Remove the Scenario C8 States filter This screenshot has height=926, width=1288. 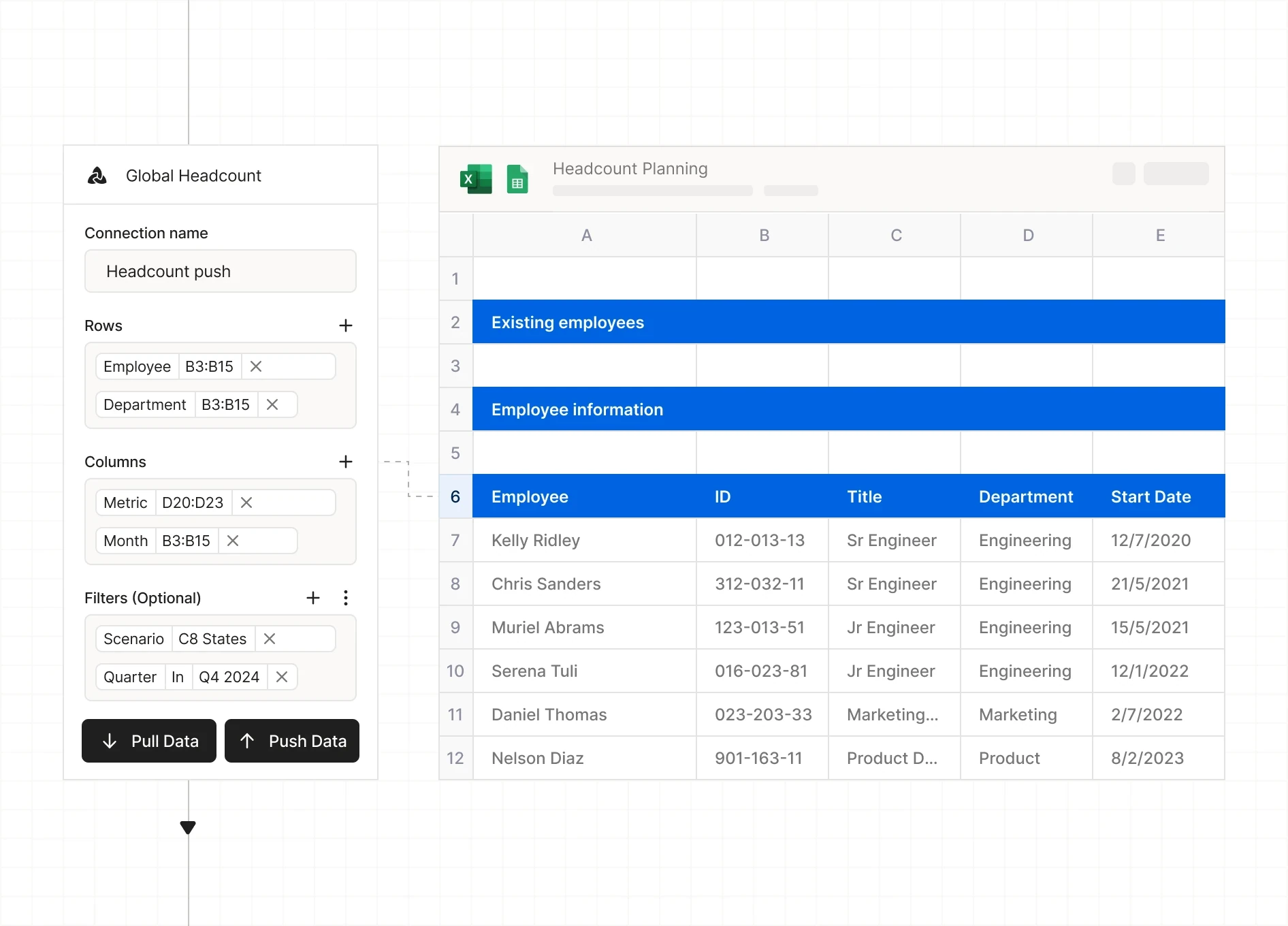(x=270, y=639)
